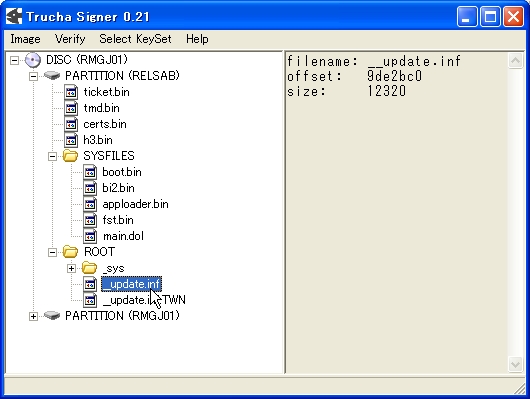Select the highlighted __update.inf entry
Image resolution: width=530 pixels, height=399 pixels.
click(x=131, y=284)
